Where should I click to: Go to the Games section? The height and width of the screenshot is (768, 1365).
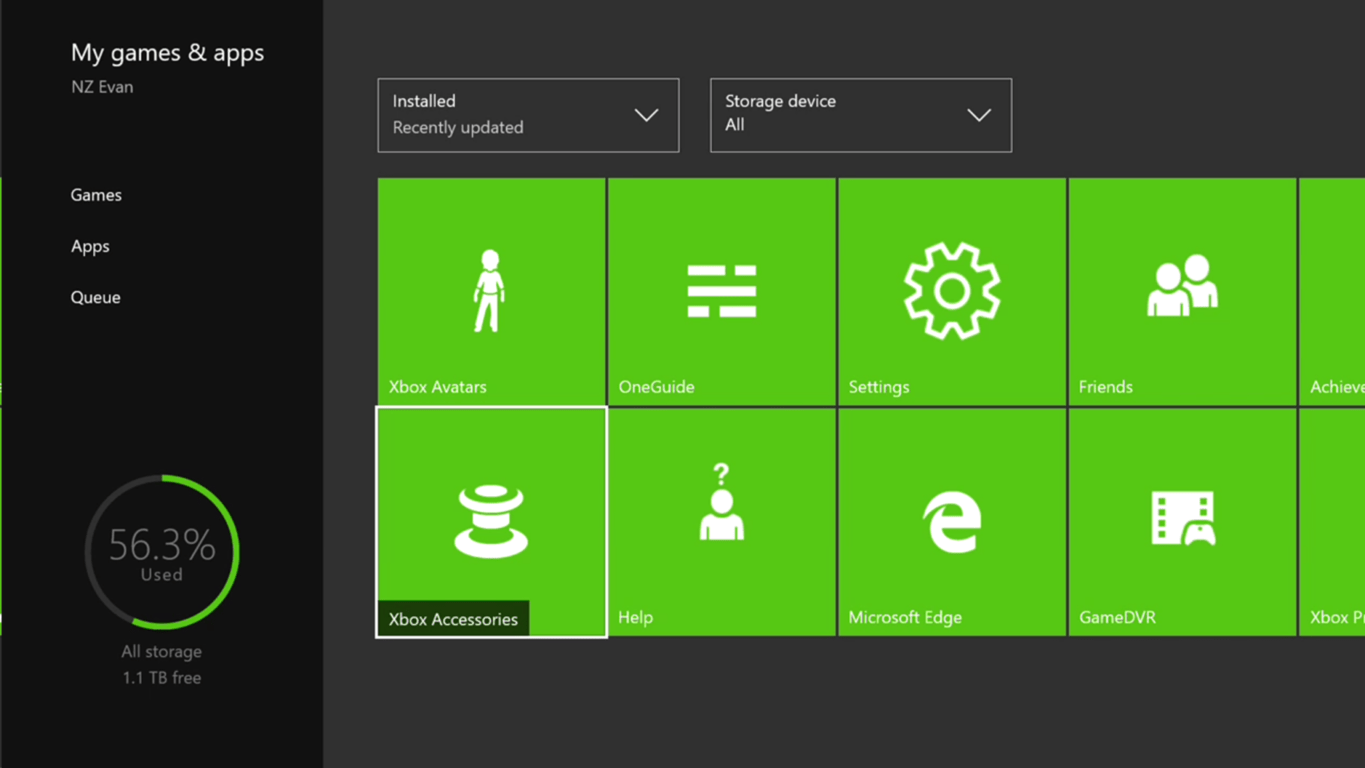tap(96, 195)
